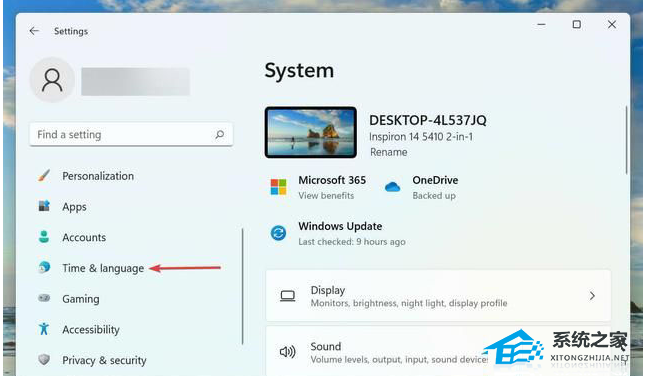The width and height of the screenshot is (645, 376).
Task: Select Accessibility in the sidebar menu
Action: point(91,330)
